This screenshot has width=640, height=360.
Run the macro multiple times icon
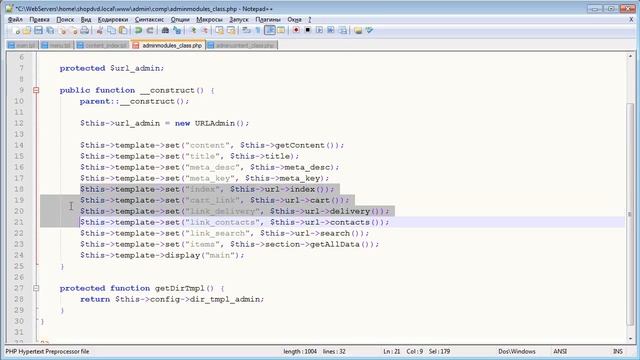[331, 31]
